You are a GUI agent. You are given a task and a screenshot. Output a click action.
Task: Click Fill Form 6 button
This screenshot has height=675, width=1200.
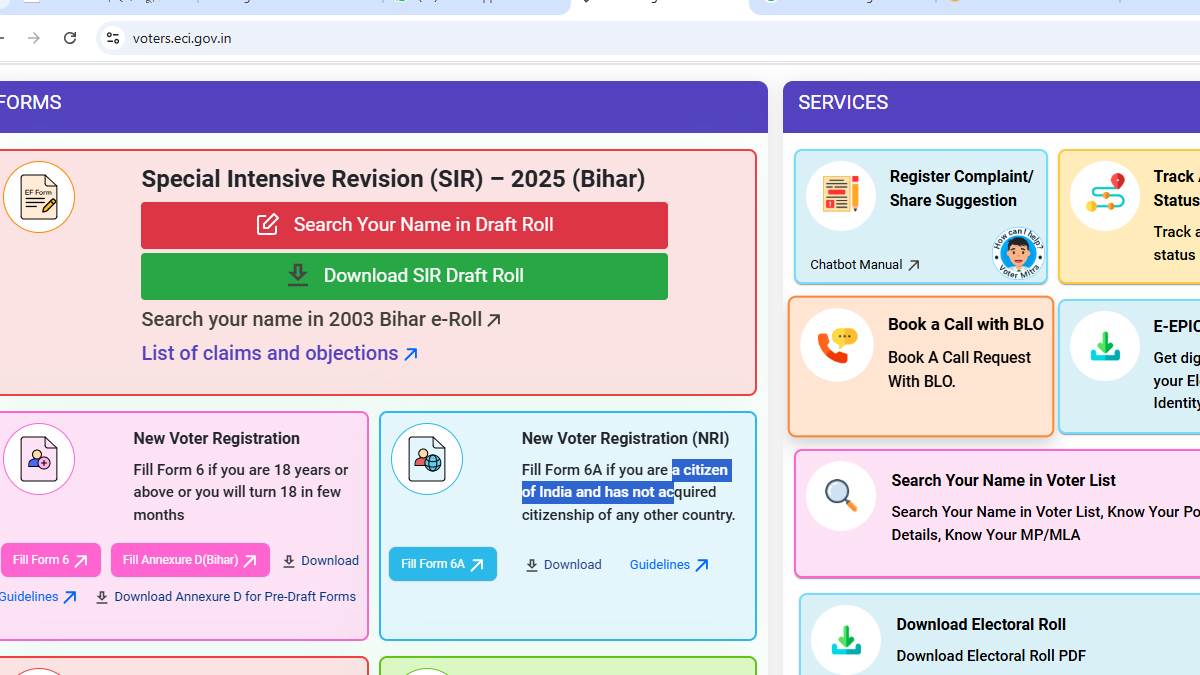coord(50,560)
